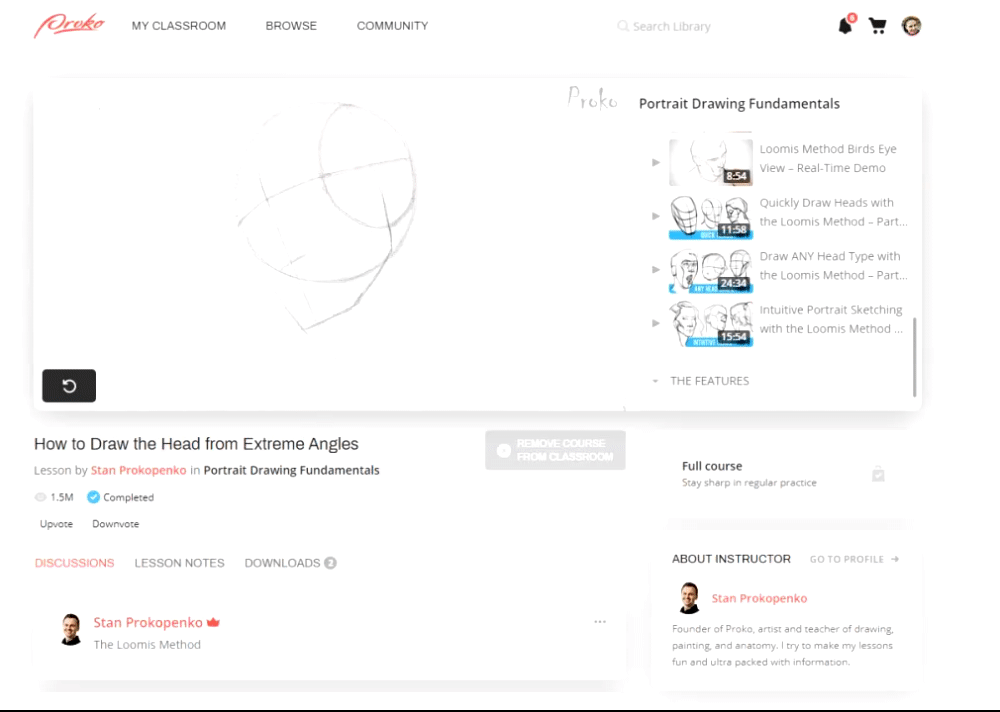Click the Full course clipboard icon
The width and height of the screenshot is (1000, 712).
[878, 474]
